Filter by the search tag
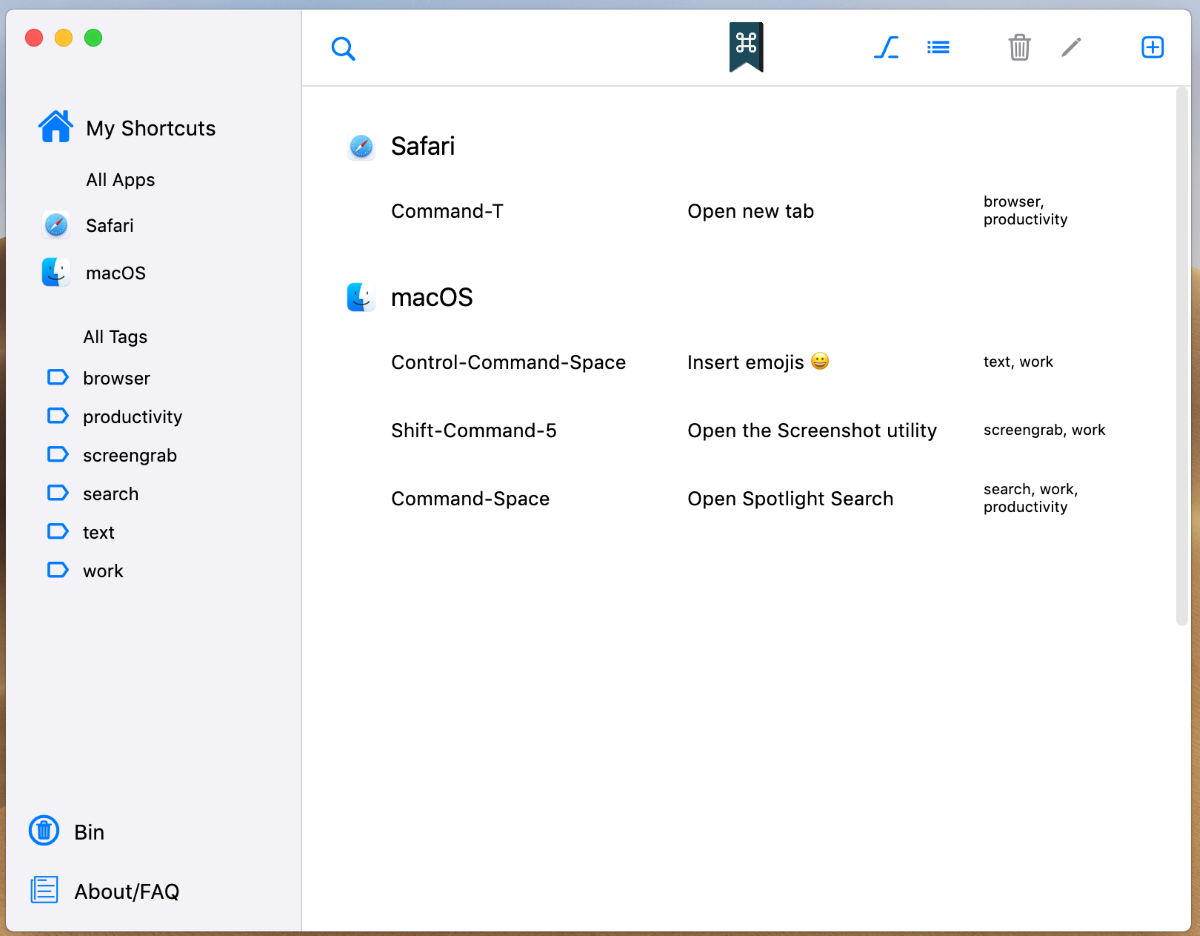This screenshot has height=936, width=1200. click(111, 494)
